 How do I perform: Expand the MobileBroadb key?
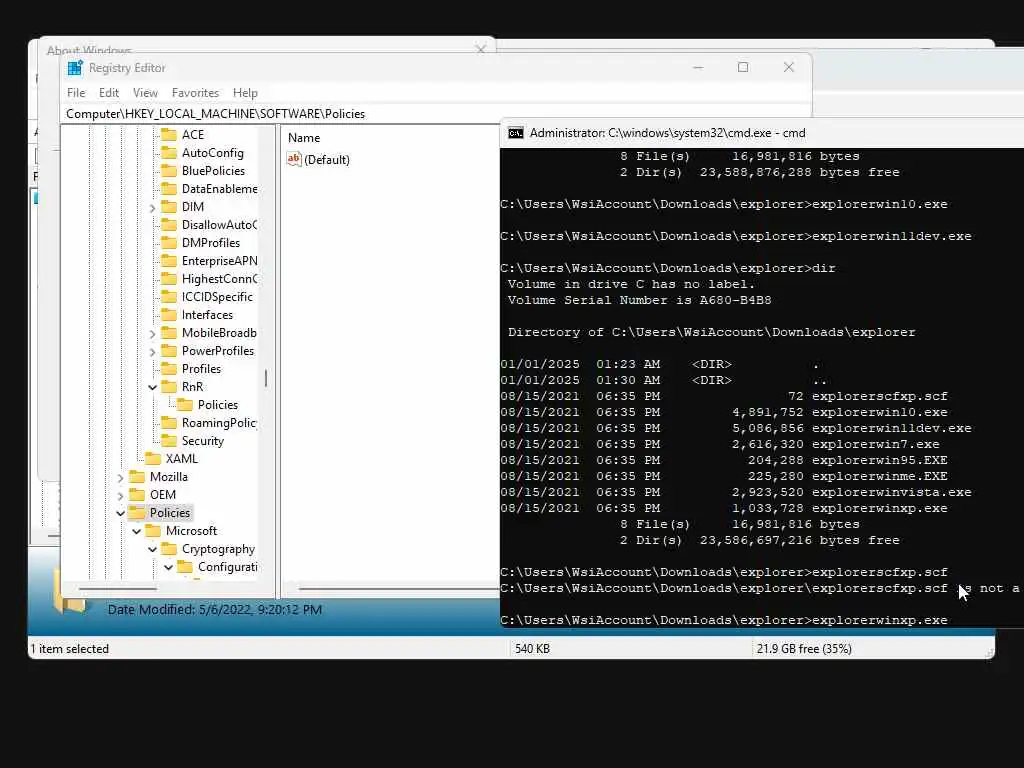point(152,334)
